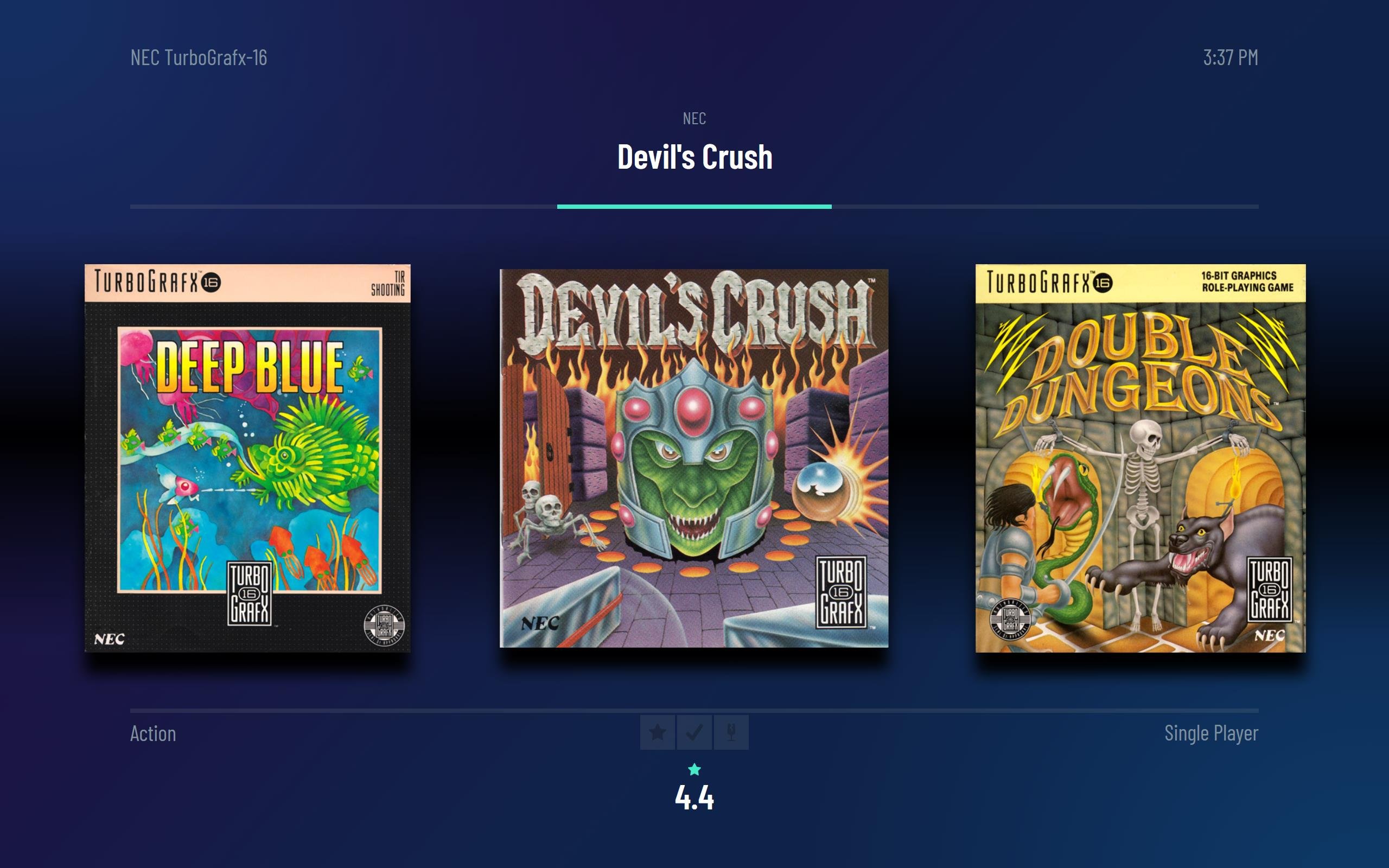Toggle the completed checkmark badge

694,732
